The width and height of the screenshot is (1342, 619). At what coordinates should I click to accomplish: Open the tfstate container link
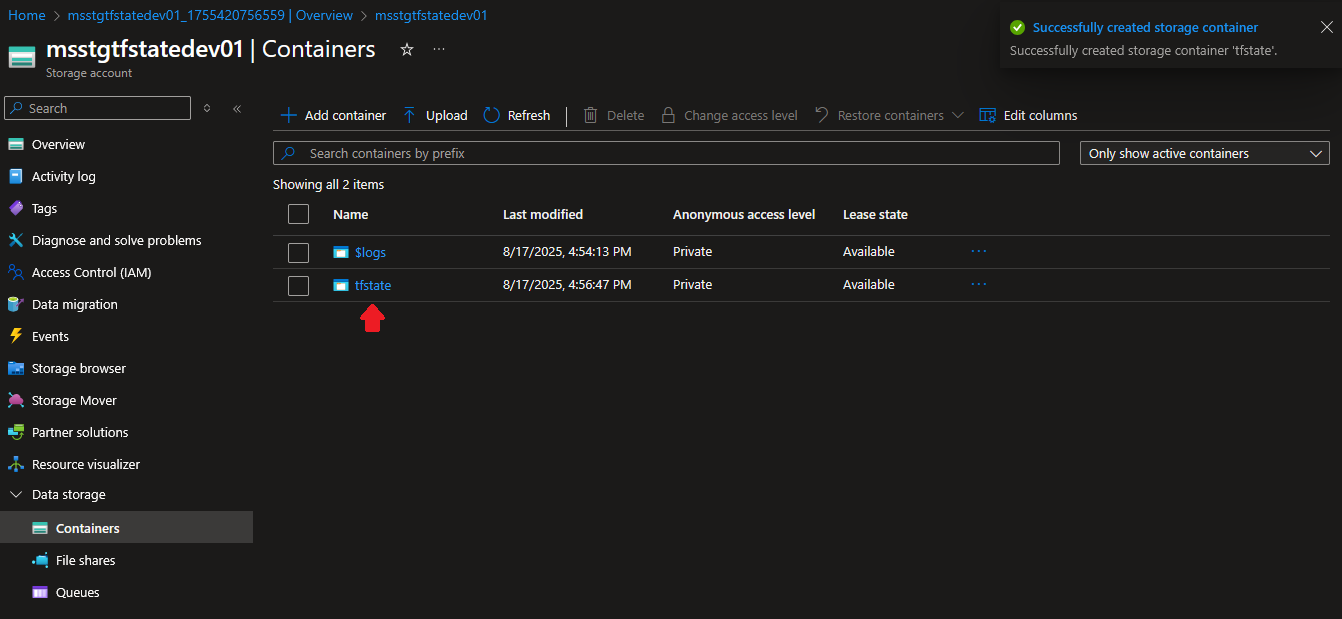coord(373,285)
